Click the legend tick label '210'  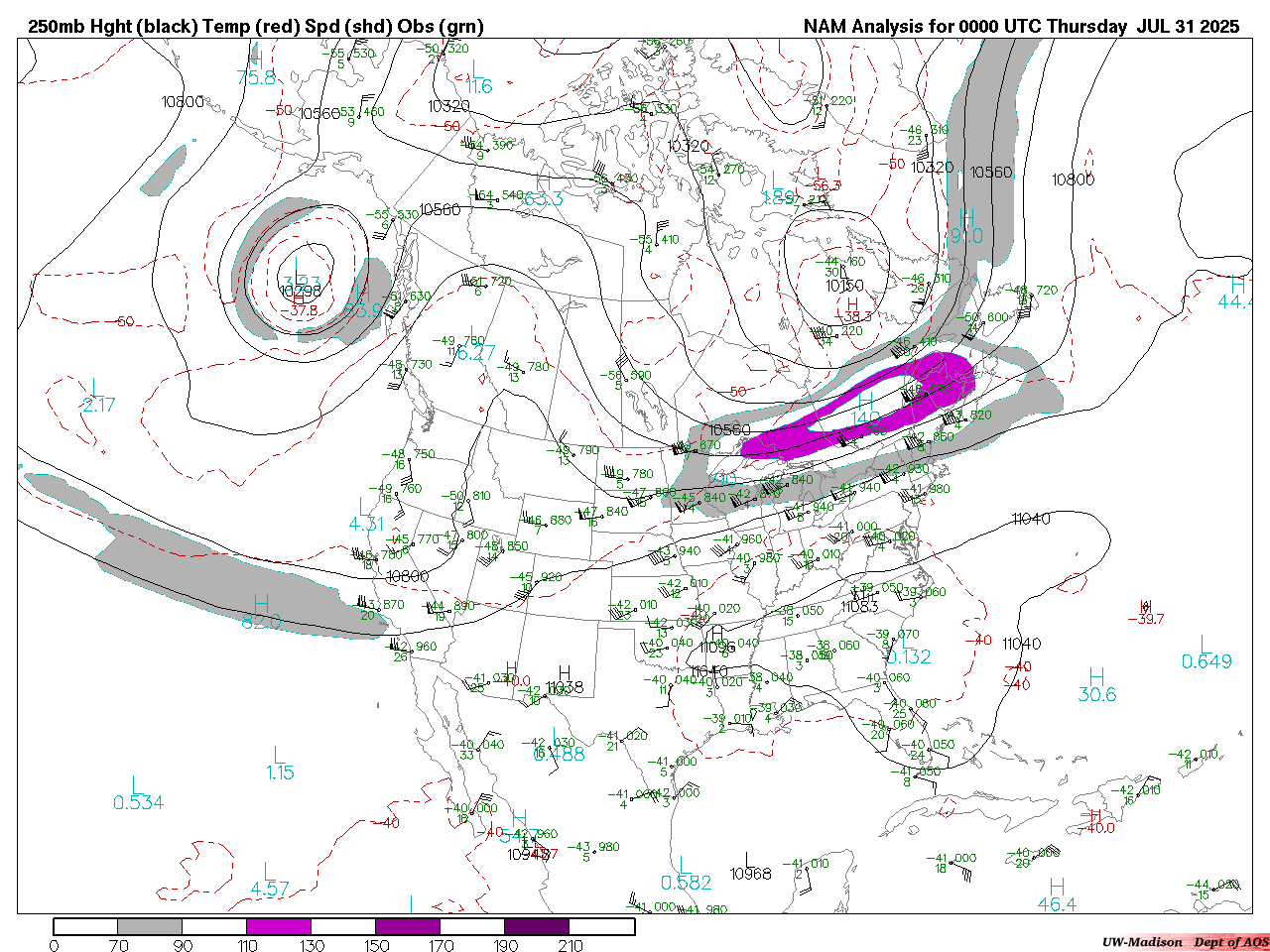[570, 945]
